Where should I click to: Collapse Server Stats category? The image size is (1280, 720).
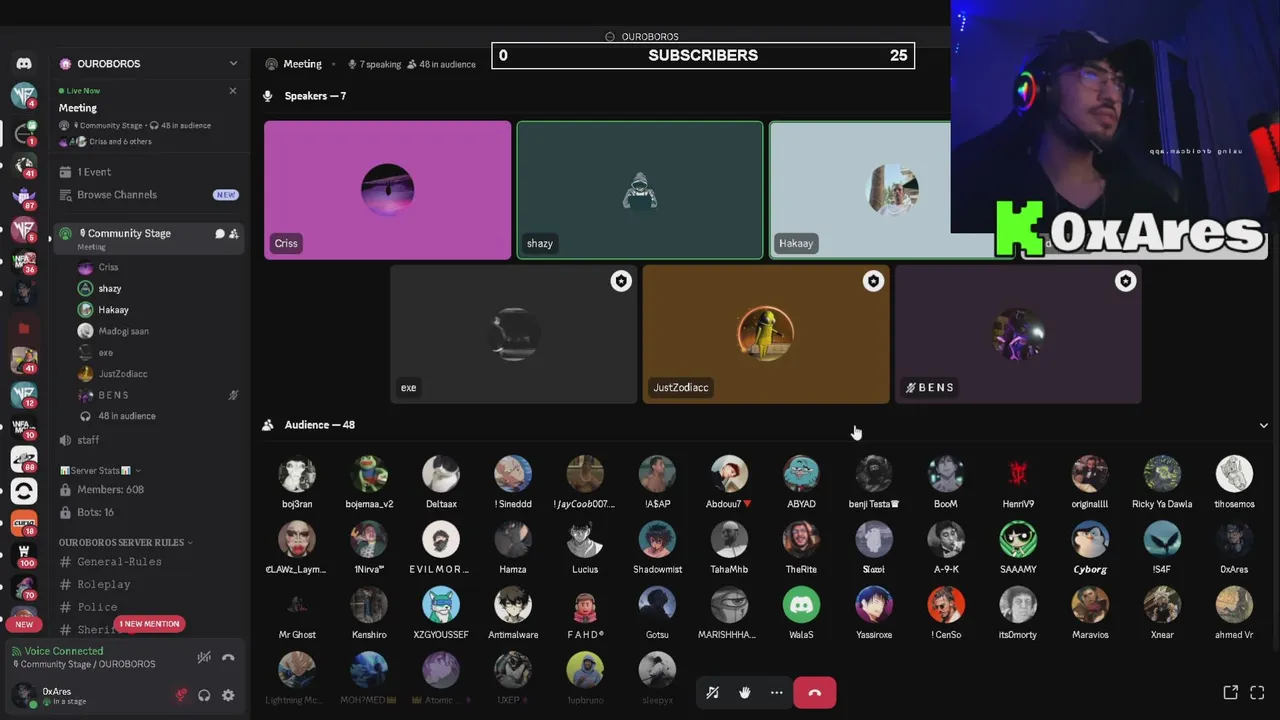tap(100, 470)
